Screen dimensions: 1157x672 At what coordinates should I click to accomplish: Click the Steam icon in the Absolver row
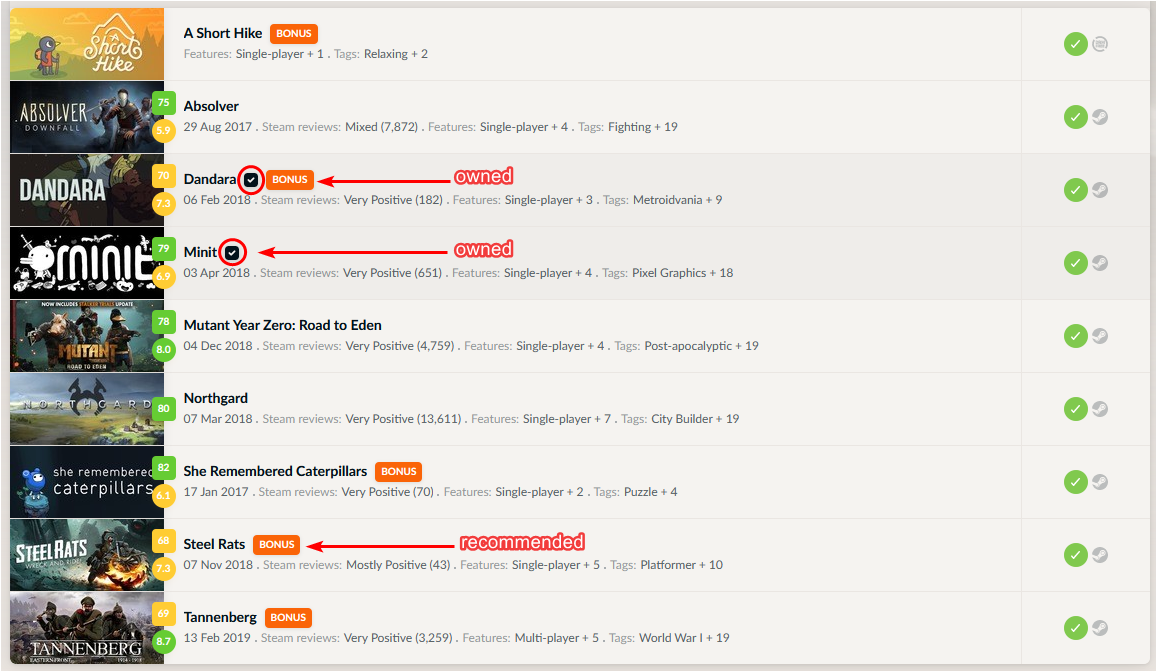(1099, 117)
